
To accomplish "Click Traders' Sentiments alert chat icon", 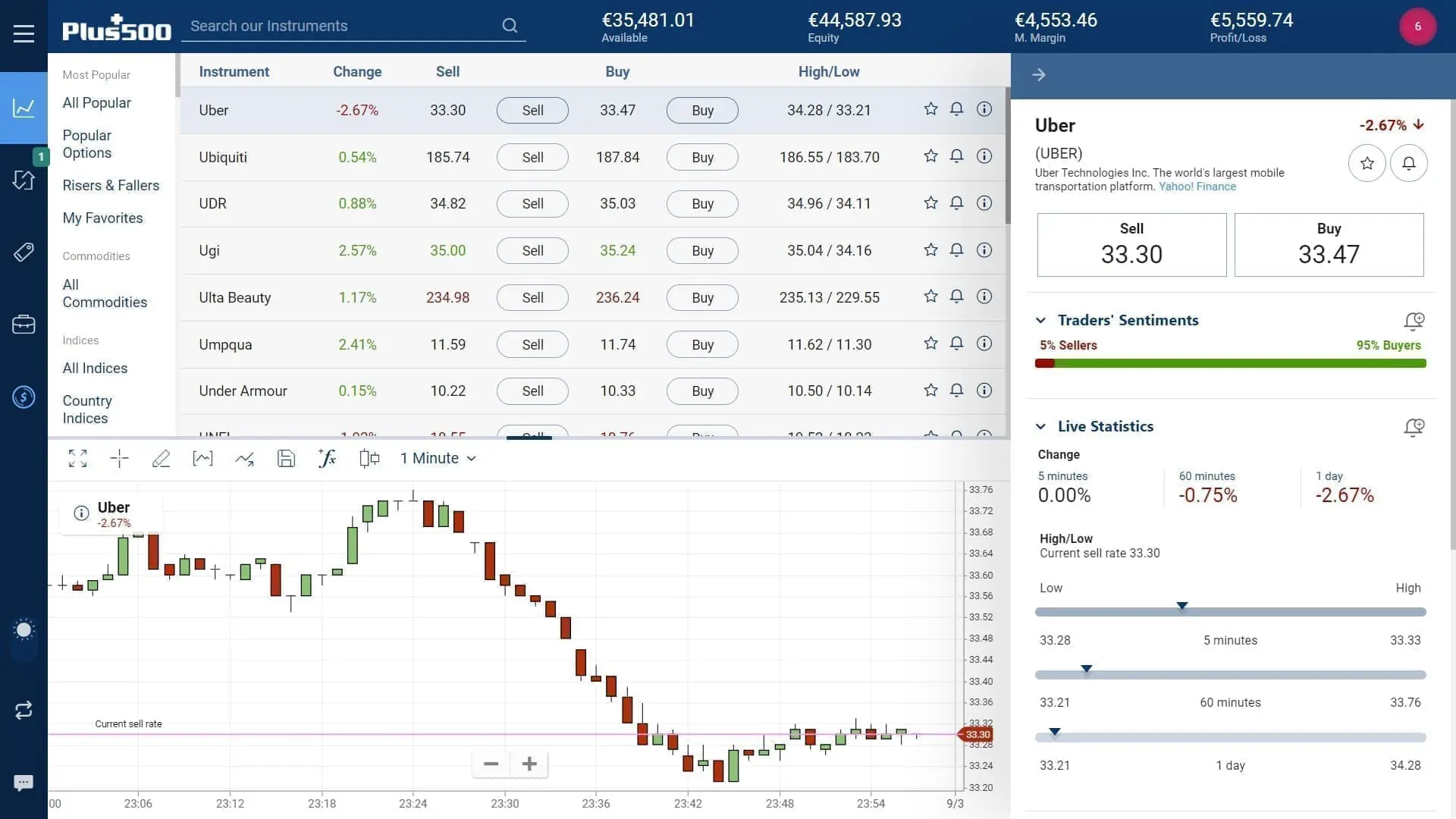I will click(1414, 322).
